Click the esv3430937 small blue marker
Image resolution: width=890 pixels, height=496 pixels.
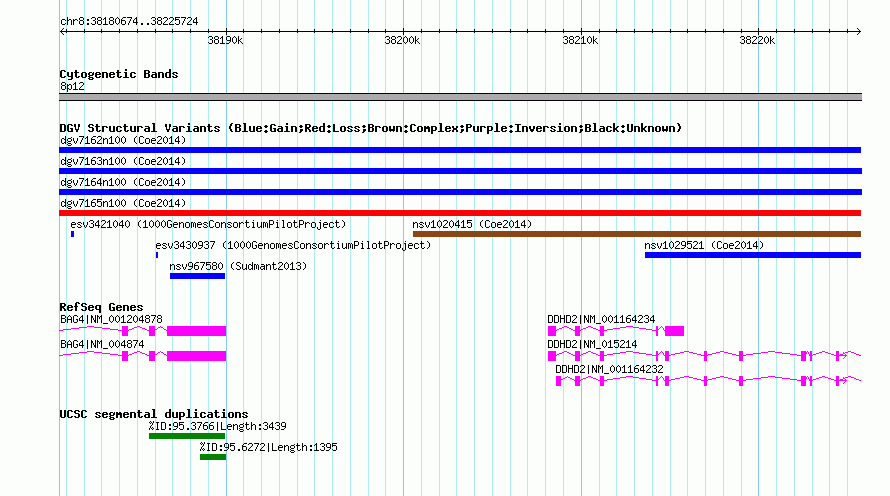tap(157, 255)
